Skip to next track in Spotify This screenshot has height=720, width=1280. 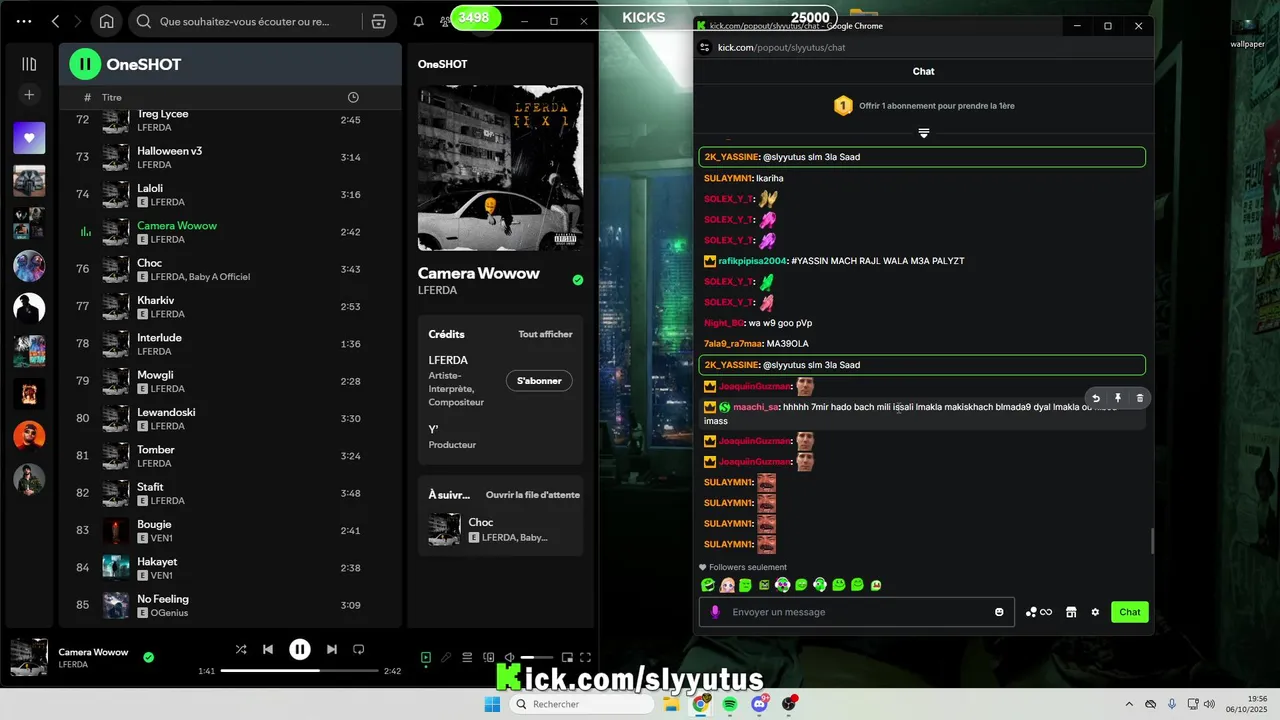pyautogui.click(x=332, y=649)
